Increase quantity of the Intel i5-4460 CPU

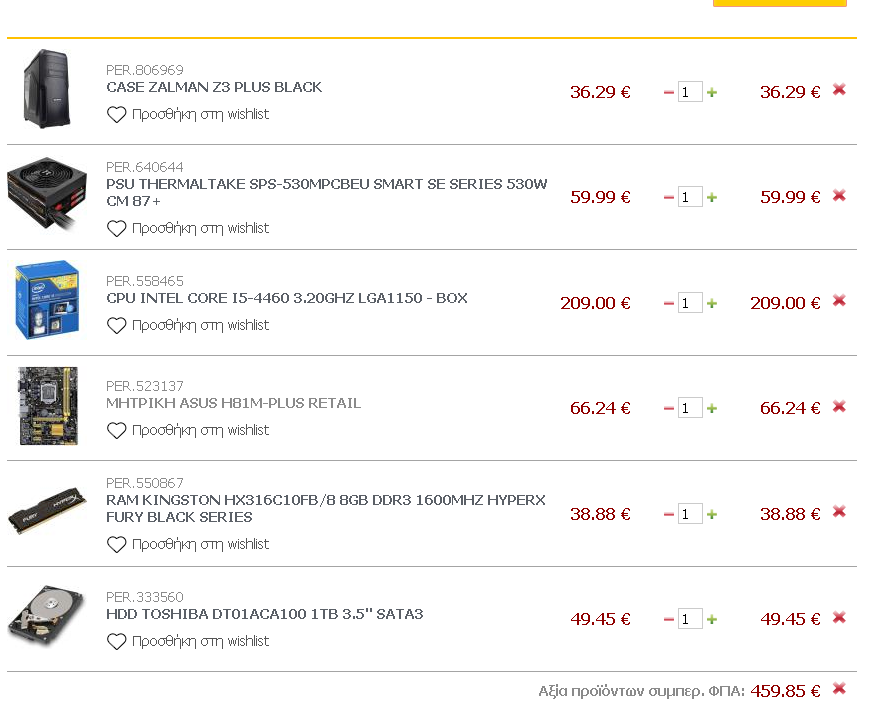coord(712,303)
